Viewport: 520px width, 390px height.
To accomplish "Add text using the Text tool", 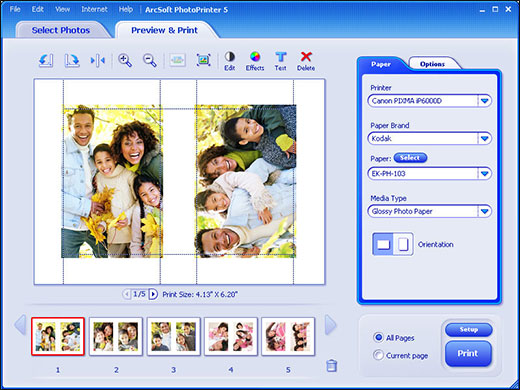I will [280, 61].
